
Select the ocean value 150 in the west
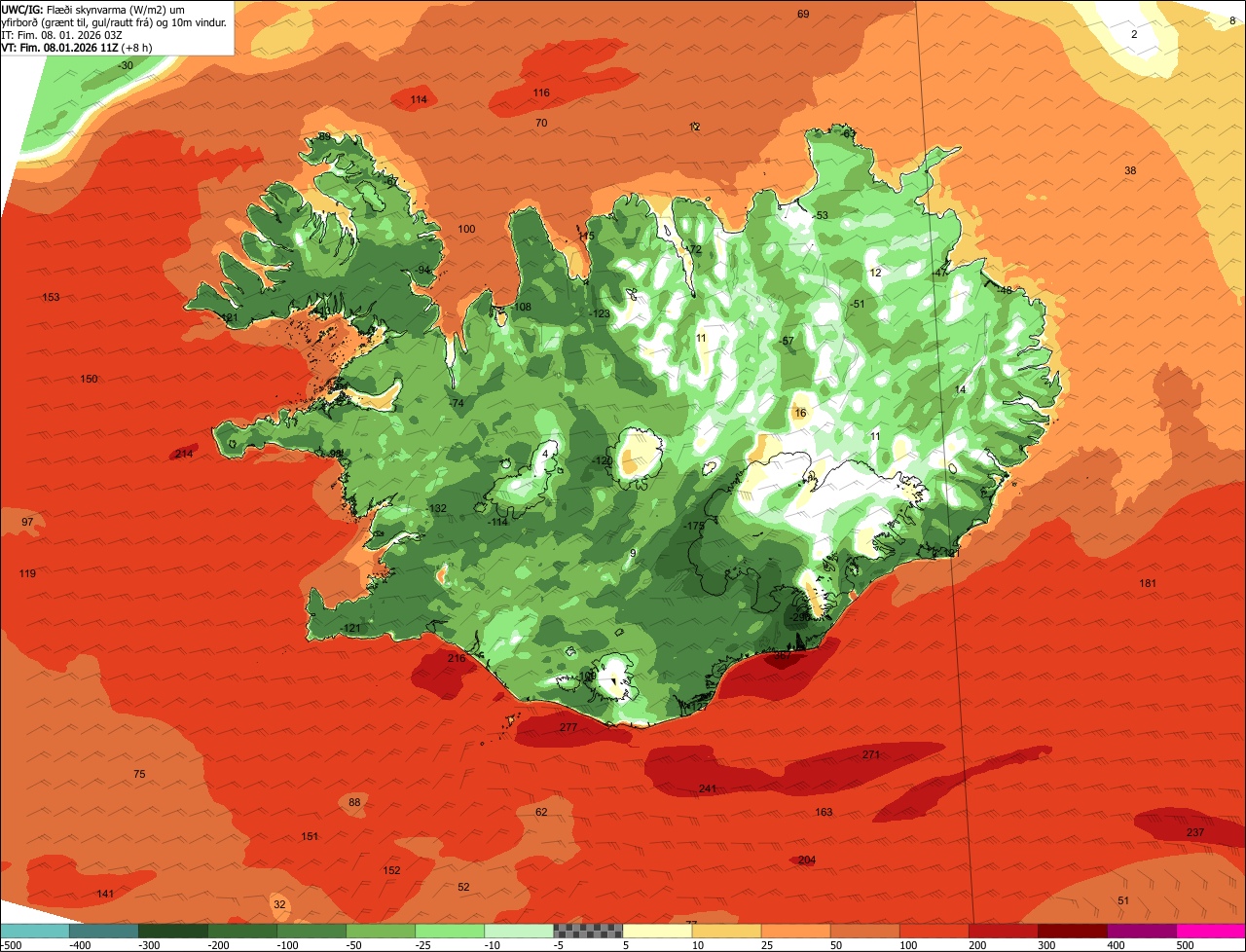click(89, 380)
